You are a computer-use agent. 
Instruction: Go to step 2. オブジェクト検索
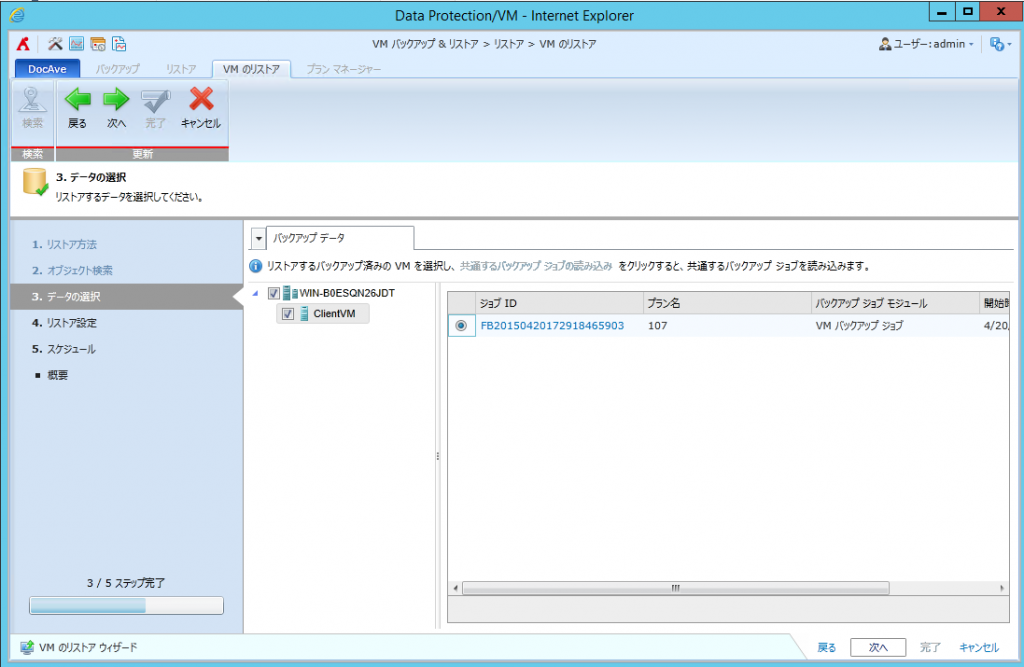(72, 270)
